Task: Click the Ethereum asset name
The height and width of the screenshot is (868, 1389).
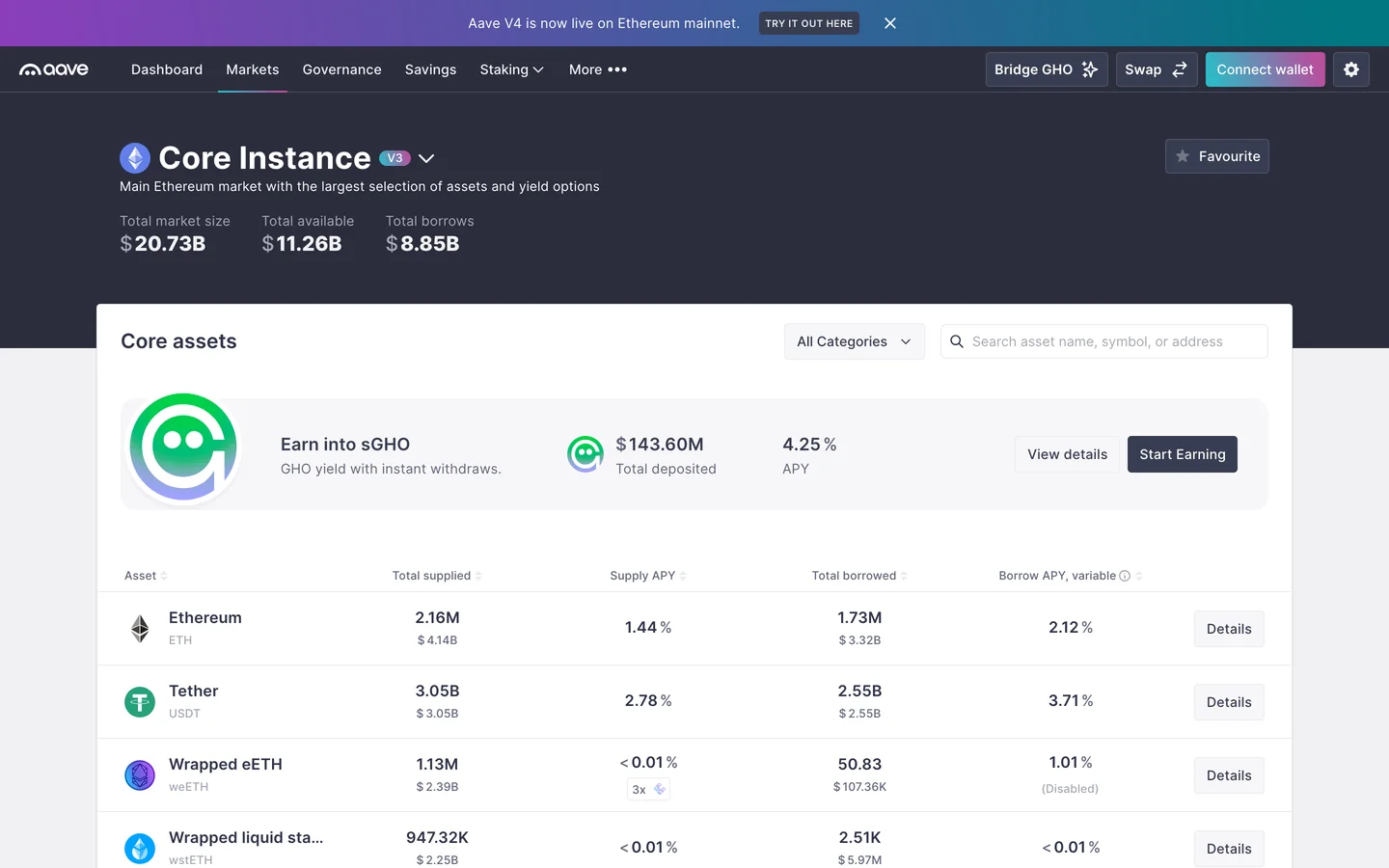Action: (205, 617)
